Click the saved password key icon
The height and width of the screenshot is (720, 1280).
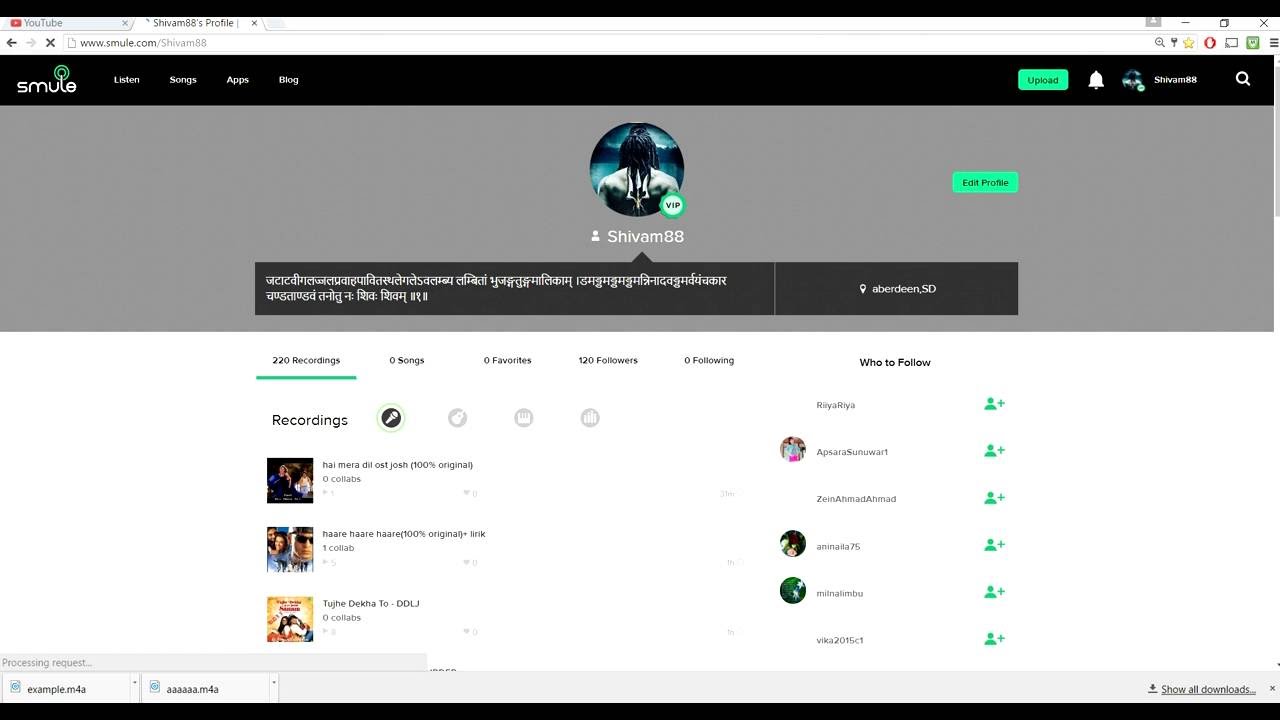coord(1174,43)
